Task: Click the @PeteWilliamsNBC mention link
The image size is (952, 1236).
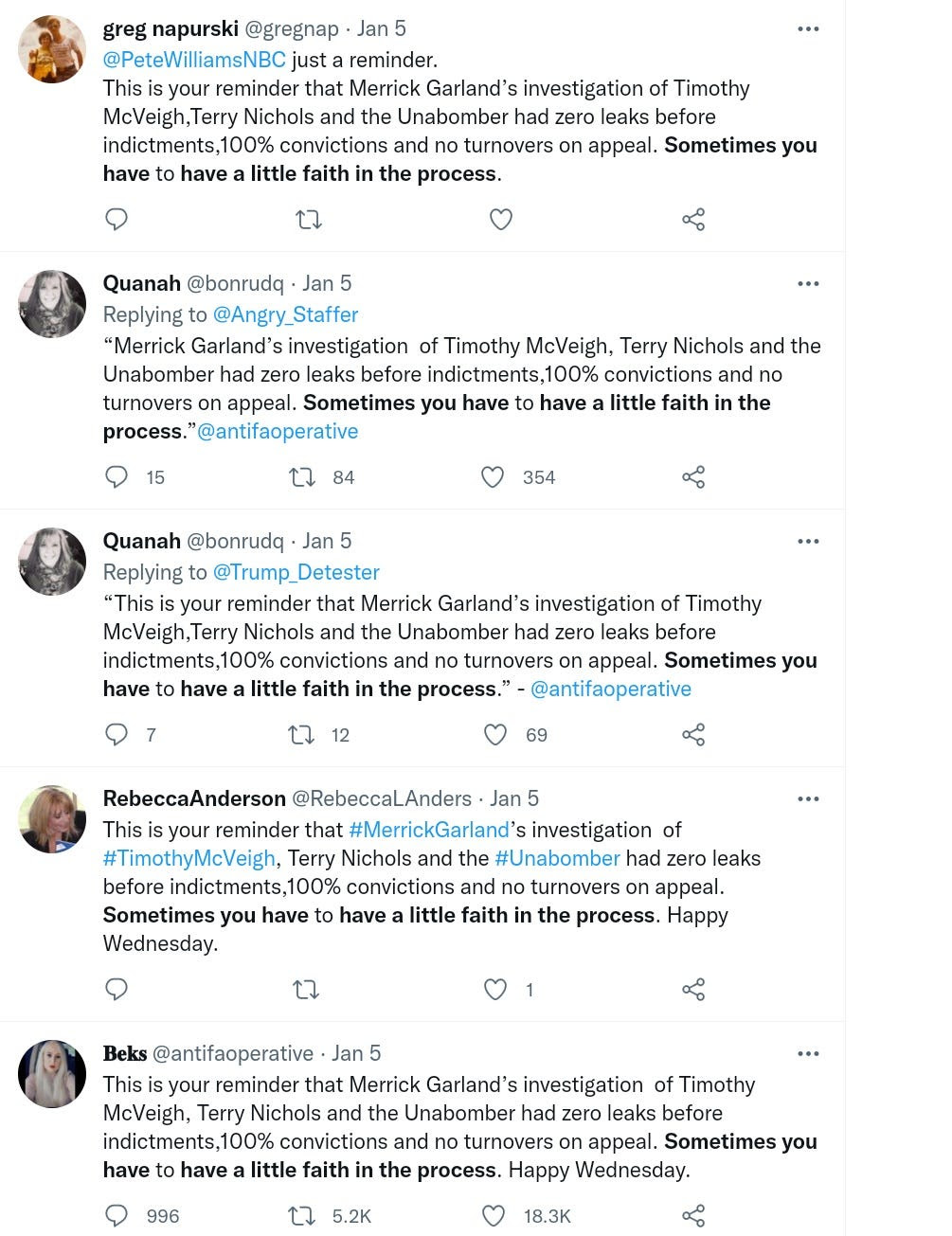Action: click(x=194, y=60)
